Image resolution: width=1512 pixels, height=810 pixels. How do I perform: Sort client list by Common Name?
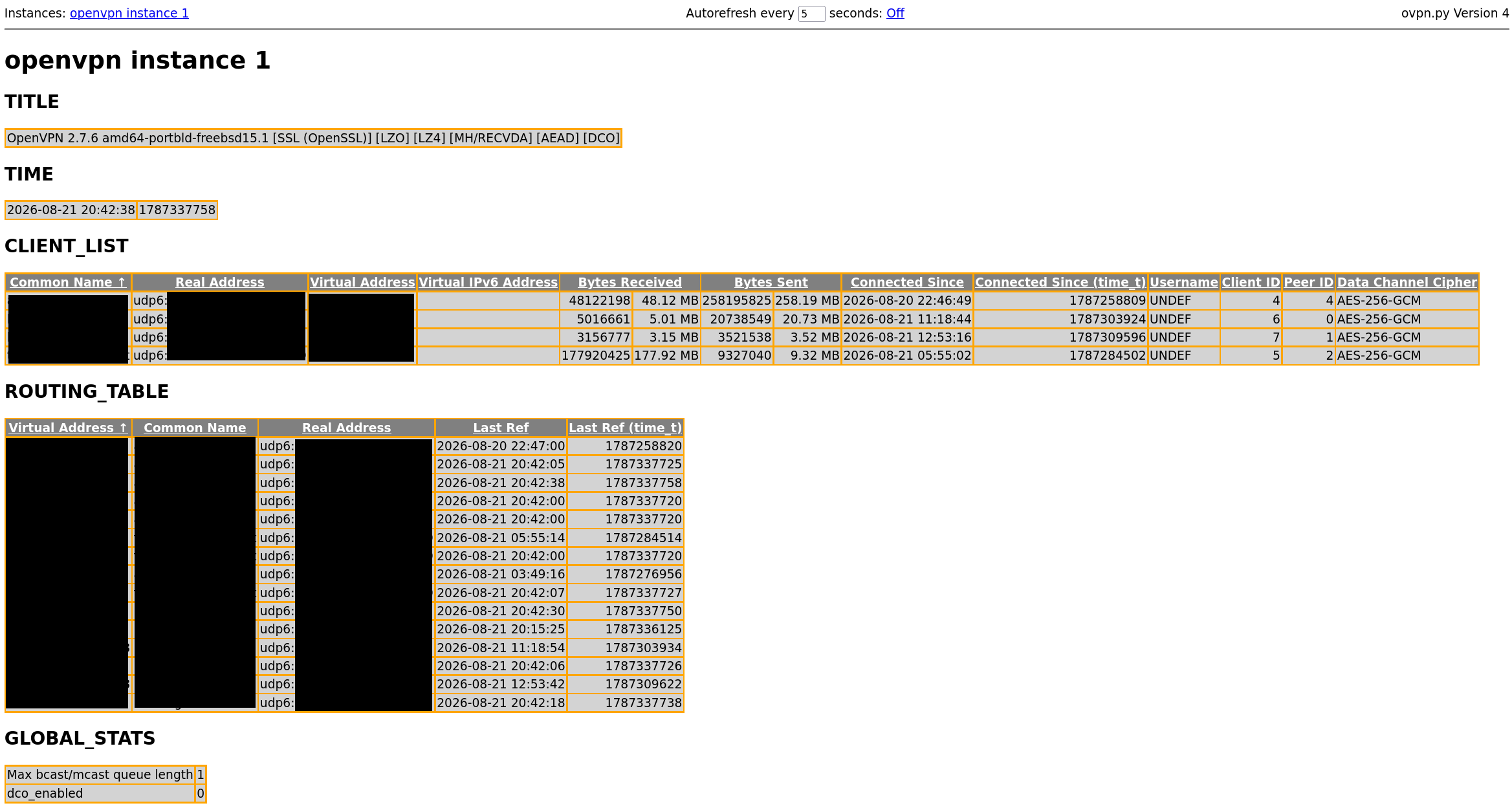pos(68,283)
